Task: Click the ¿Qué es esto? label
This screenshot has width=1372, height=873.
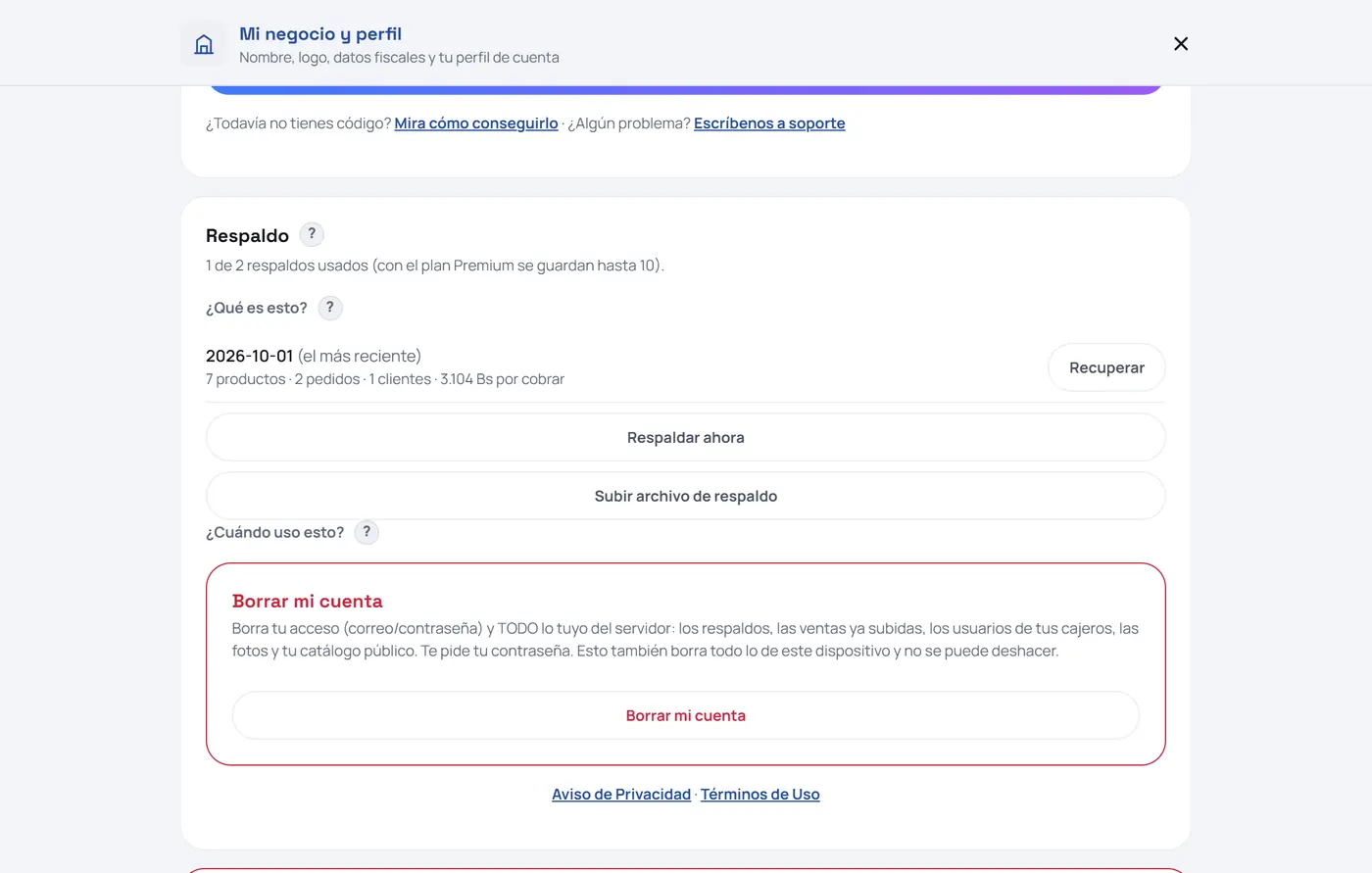Action: coord(257,308)
